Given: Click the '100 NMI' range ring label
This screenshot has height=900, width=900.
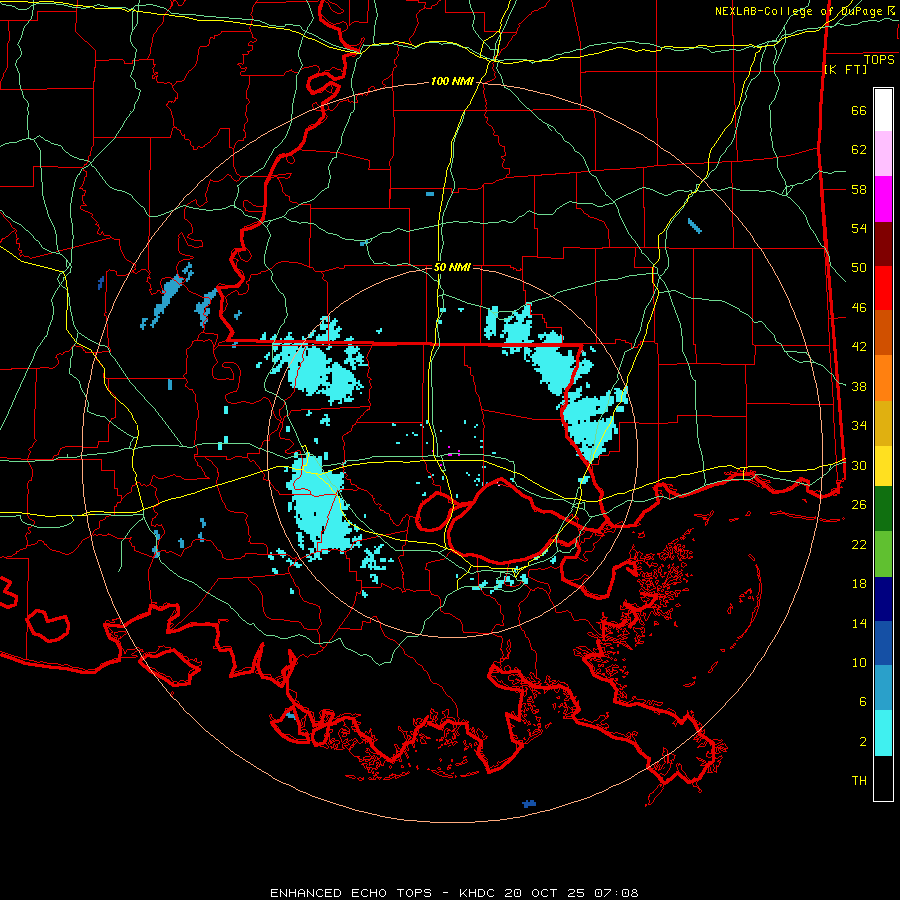Looking at the screenshot, I should pyautogui.click(x=452, y=82).
